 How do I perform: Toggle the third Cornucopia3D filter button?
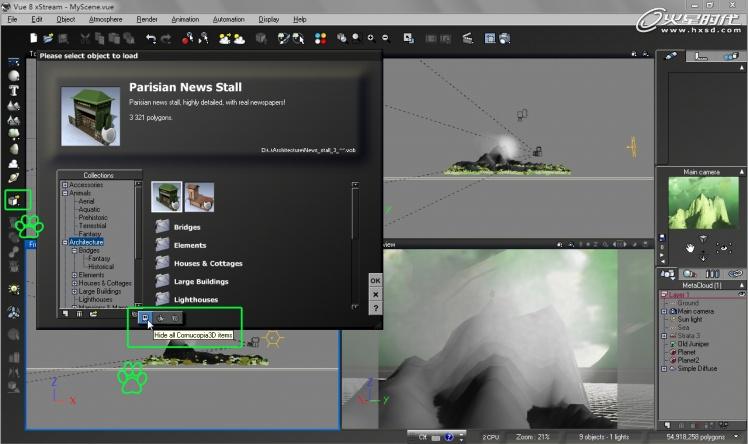pos(175,318)
